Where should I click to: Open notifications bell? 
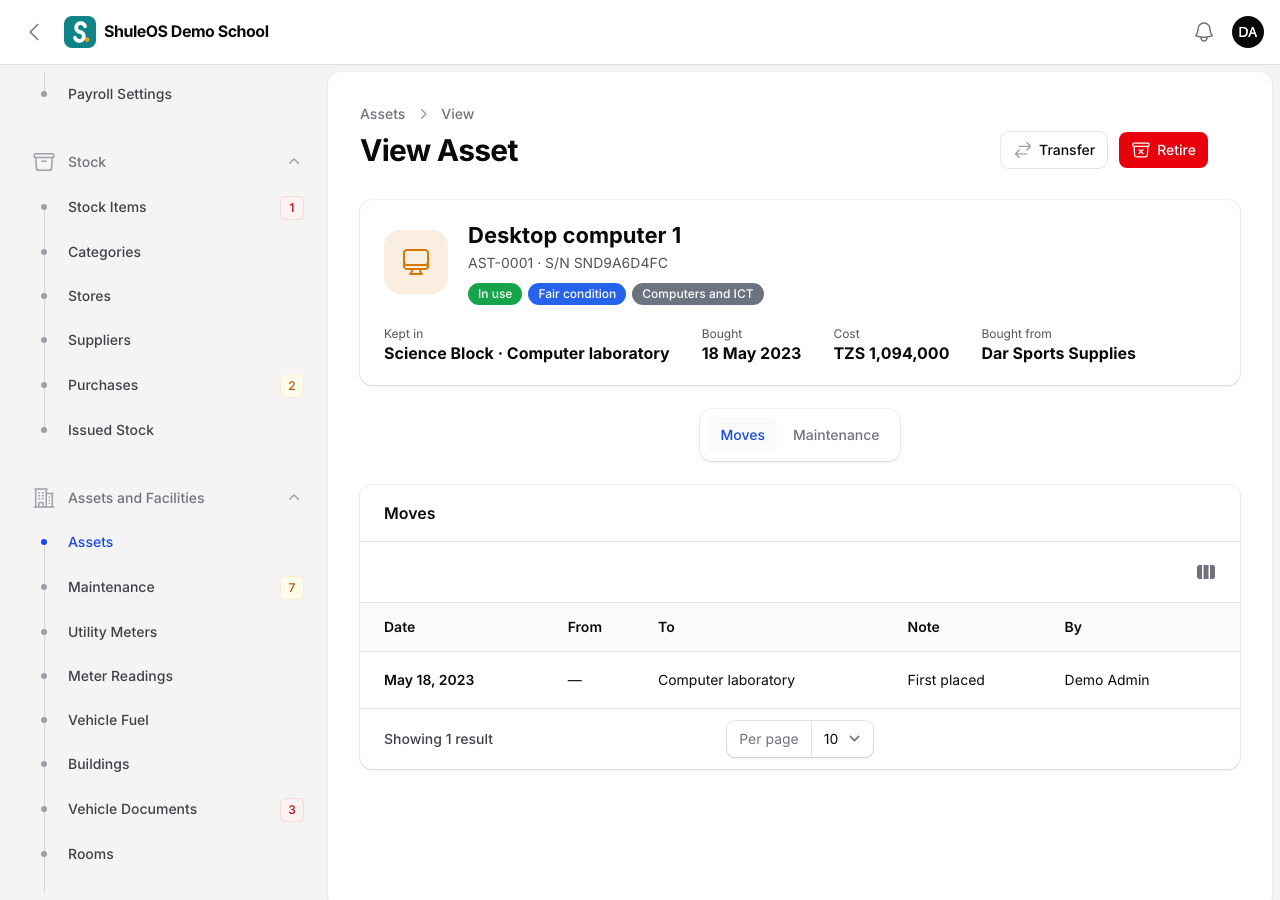(x=1204, y=32)
